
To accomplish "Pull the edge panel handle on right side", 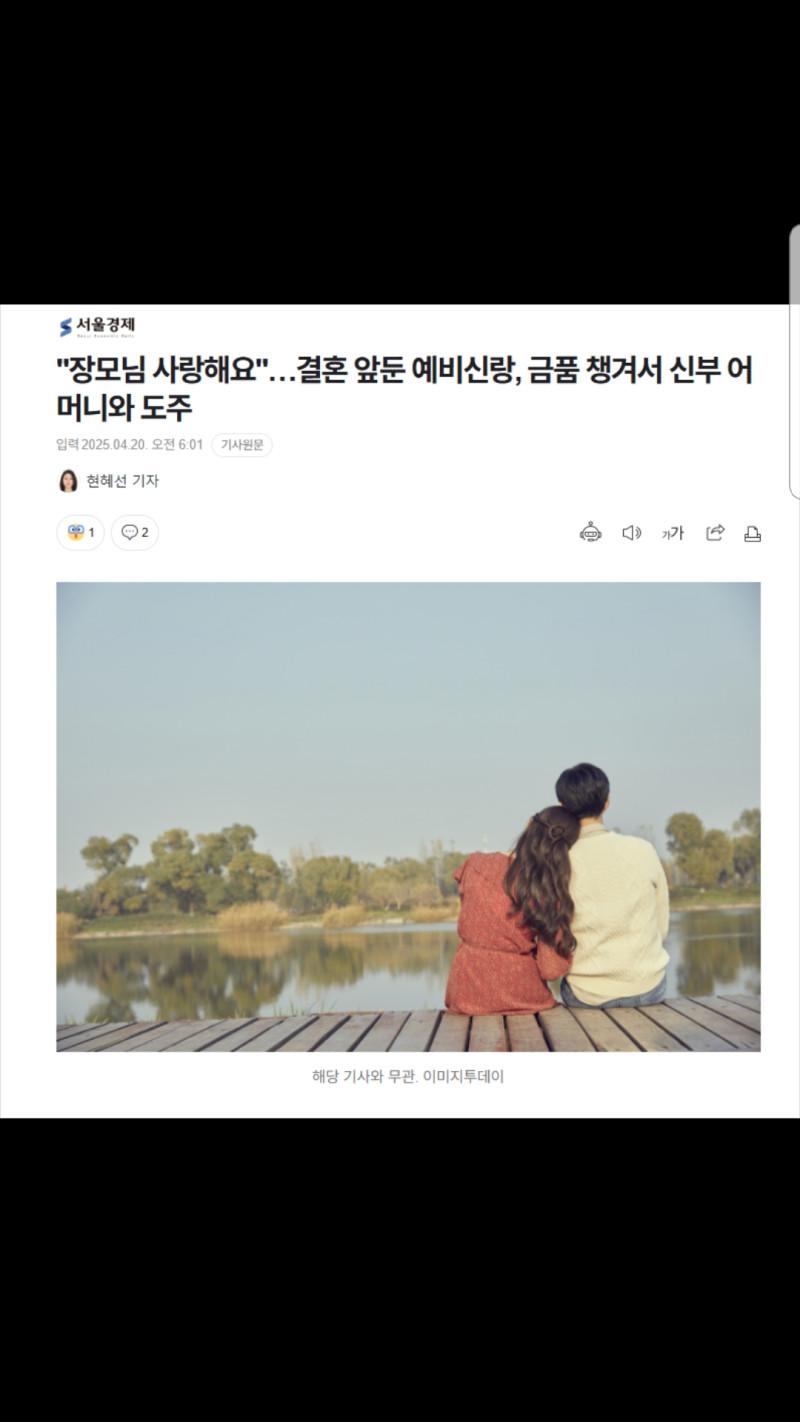I will [x=794, y=361].
